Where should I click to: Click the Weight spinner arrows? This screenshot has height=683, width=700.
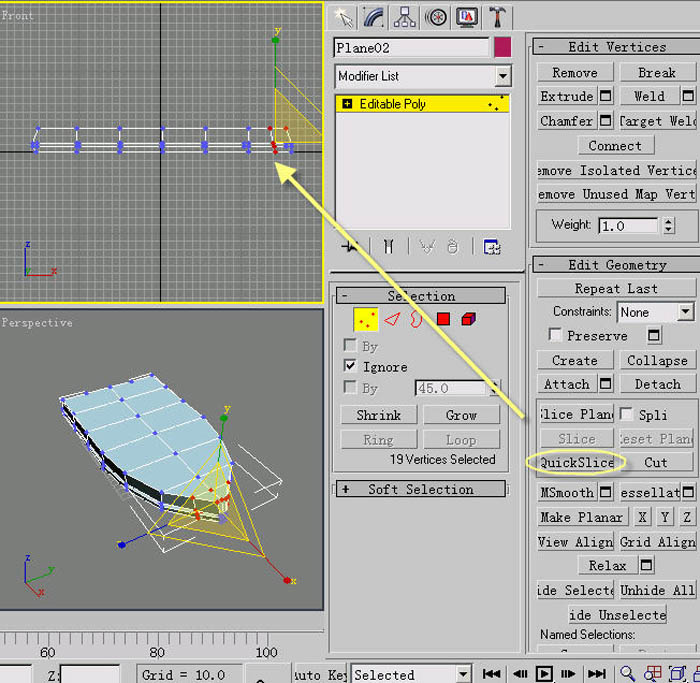(668, 226)
